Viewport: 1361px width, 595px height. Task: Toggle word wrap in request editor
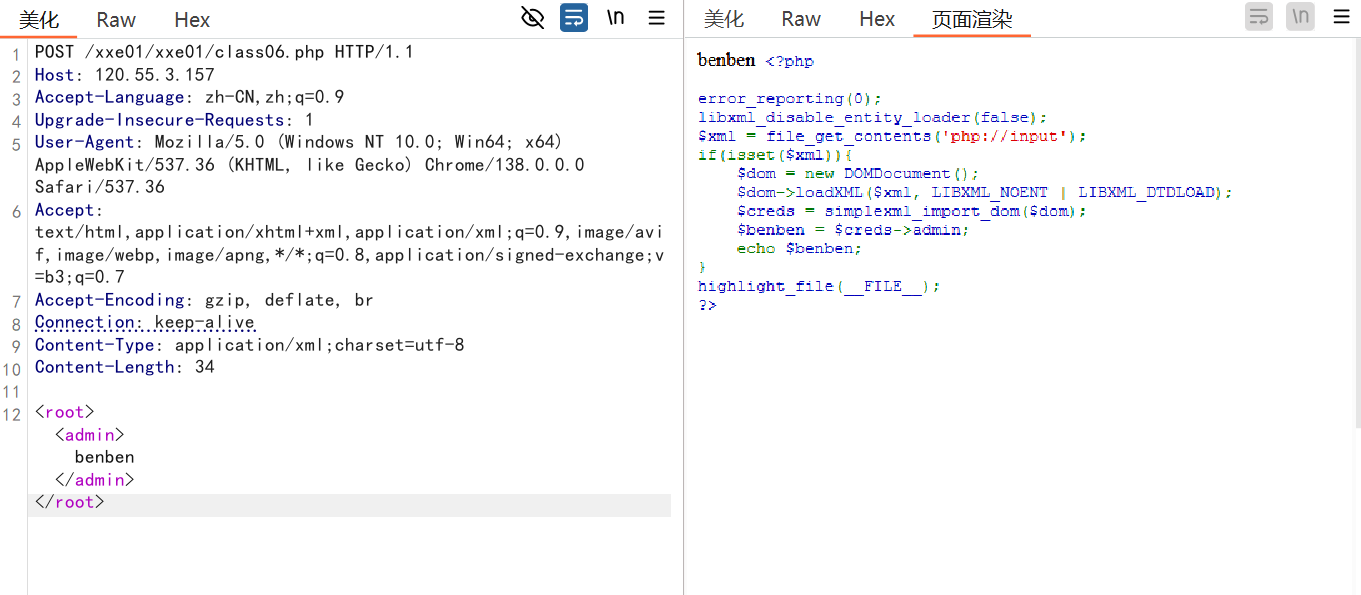(574, 17)
